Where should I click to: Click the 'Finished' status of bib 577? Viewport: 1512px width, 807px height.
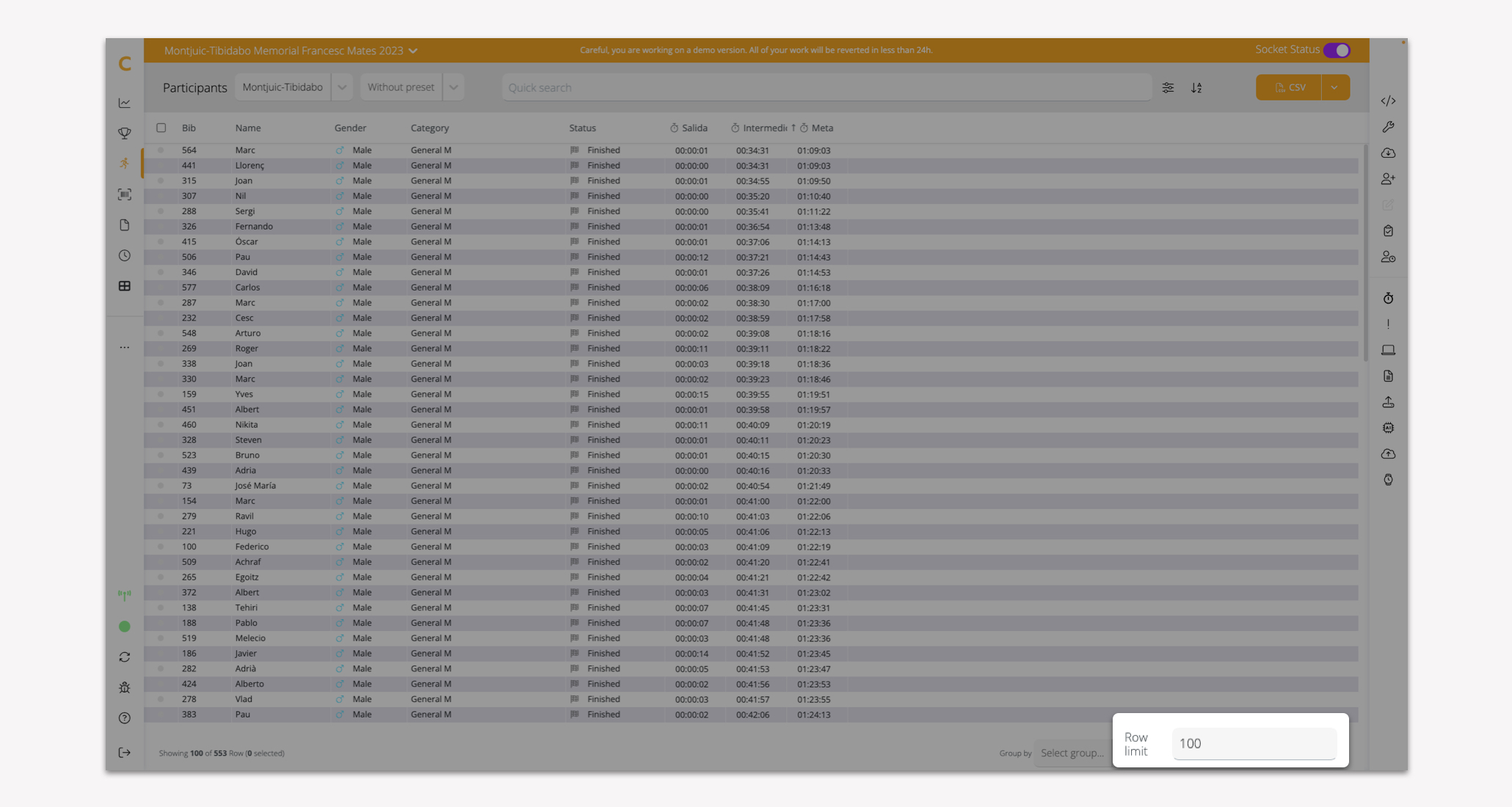(x=603, y=288)
